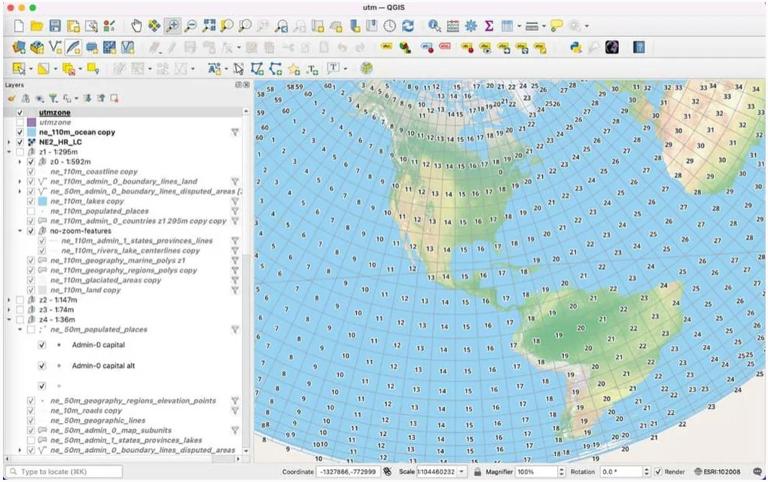Collapse the z4 - 1:36m group
The width and height of the screenshot is (768, 482).
[9, 319]
